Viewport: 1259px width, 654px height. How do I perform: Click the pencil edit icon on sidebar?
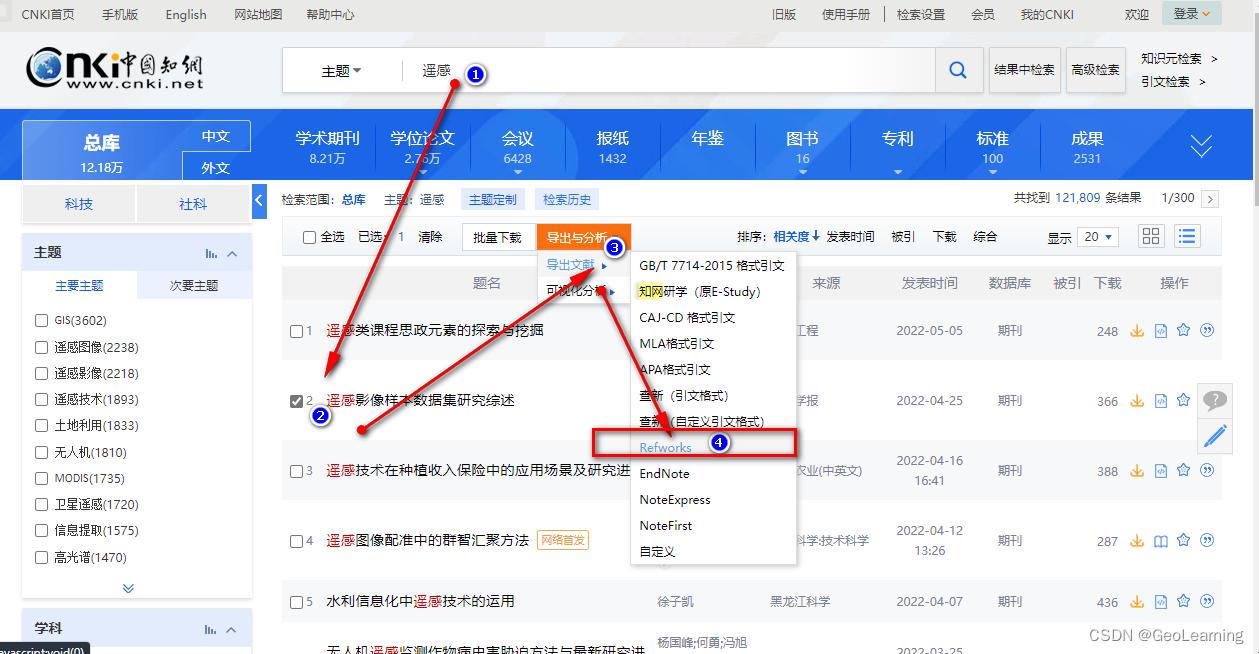(x=1215, y=437)
